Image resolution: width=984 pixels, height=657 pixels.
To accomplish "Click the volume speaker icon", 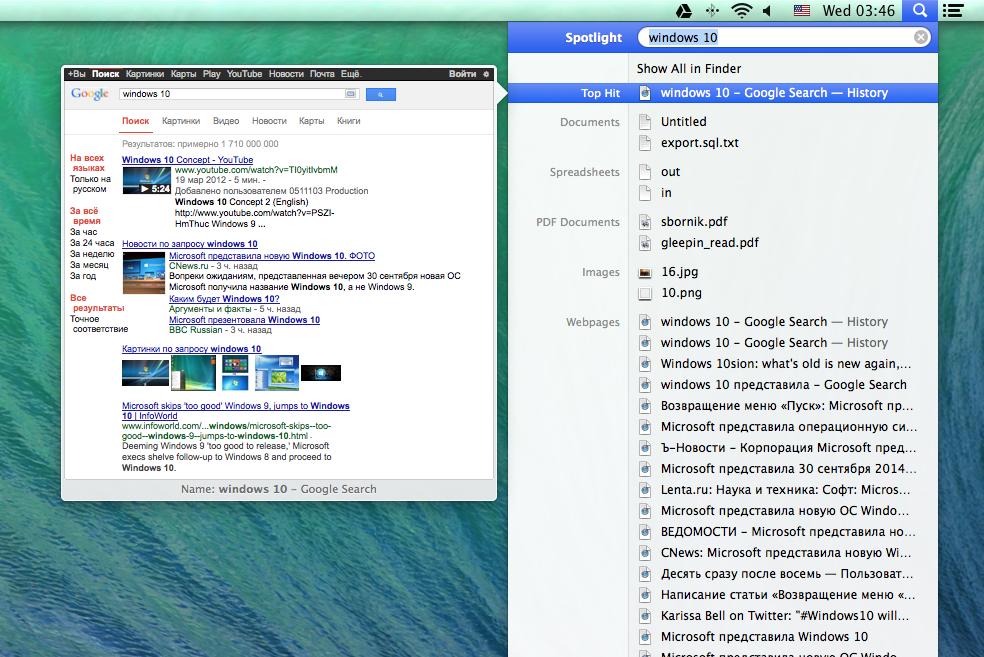I will pos(767,11).
